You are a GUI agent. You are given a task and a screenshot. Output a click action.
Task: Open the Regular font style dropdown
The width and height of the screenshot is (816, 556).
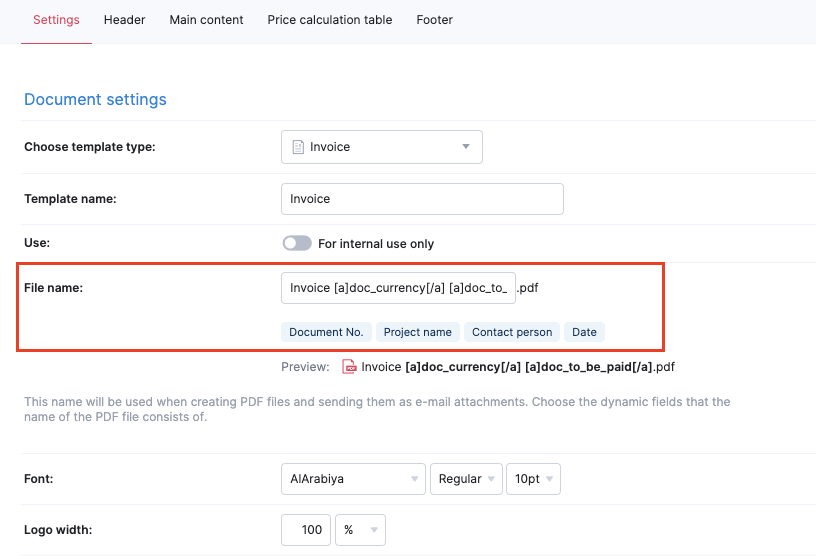pyautogui.click(x=466, y=479)
